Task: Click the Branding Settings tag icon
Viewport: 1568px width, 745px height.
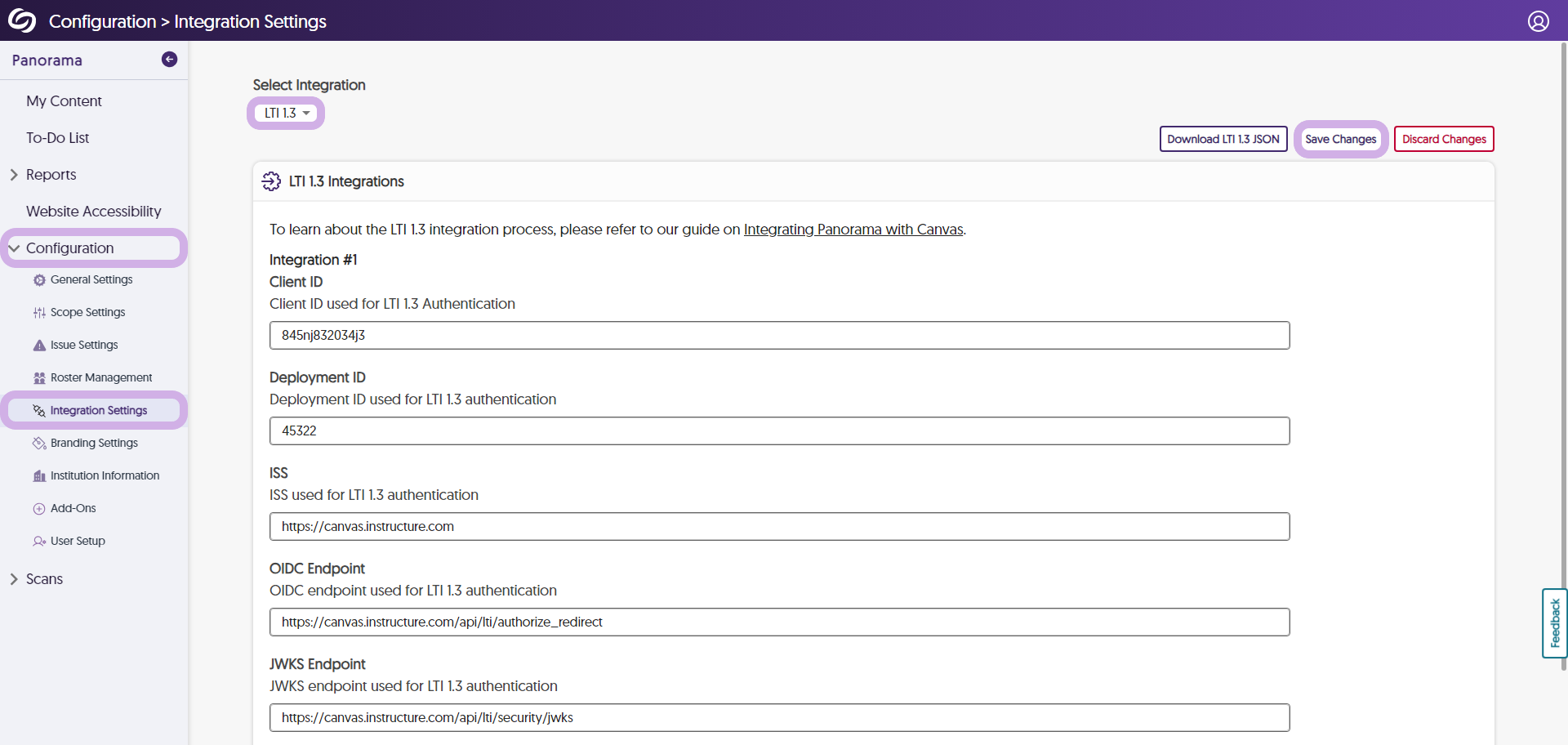Action: (39, 444)
